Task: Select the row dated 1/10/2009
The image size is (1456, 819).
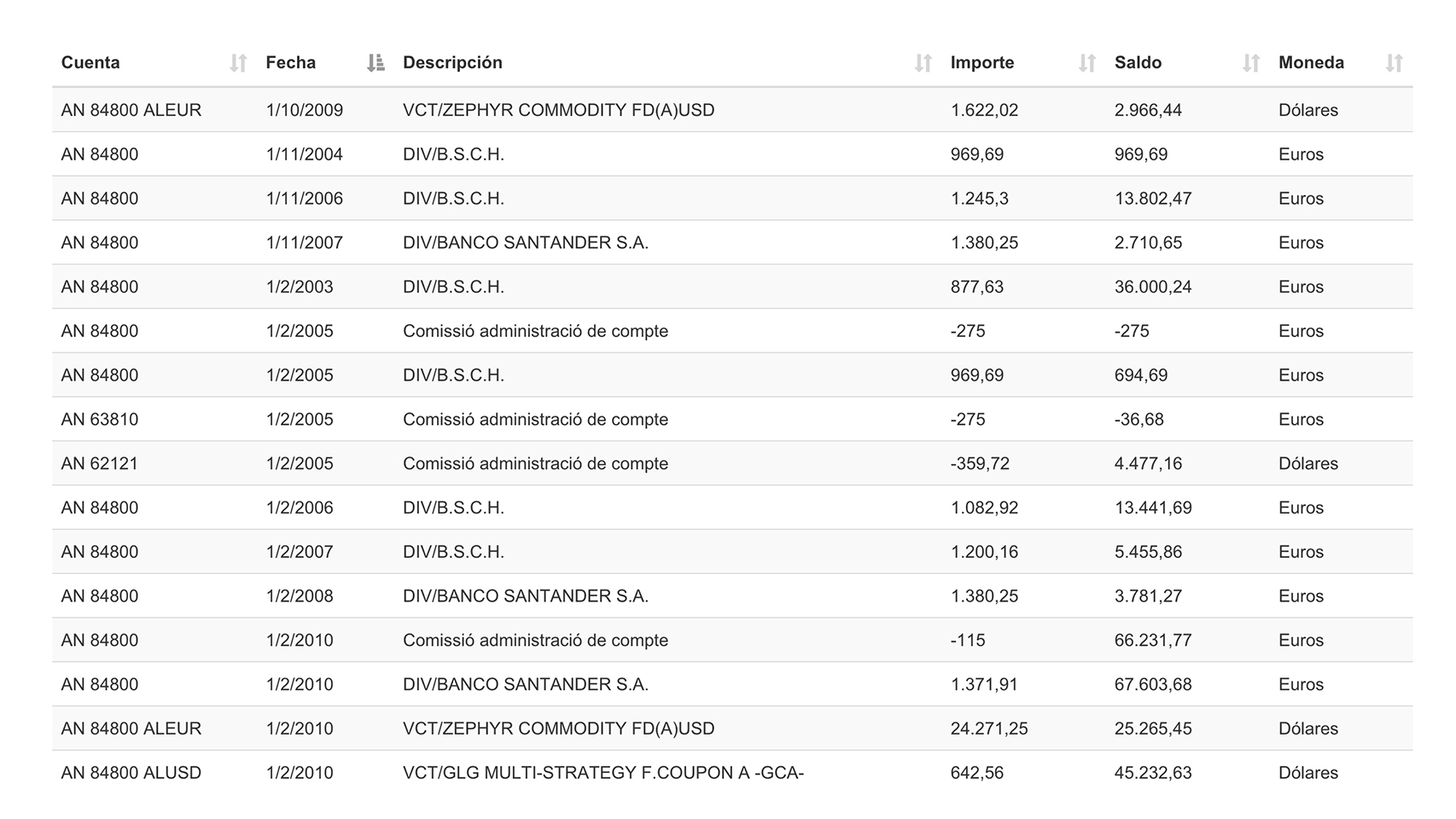Action: point(304,110)
